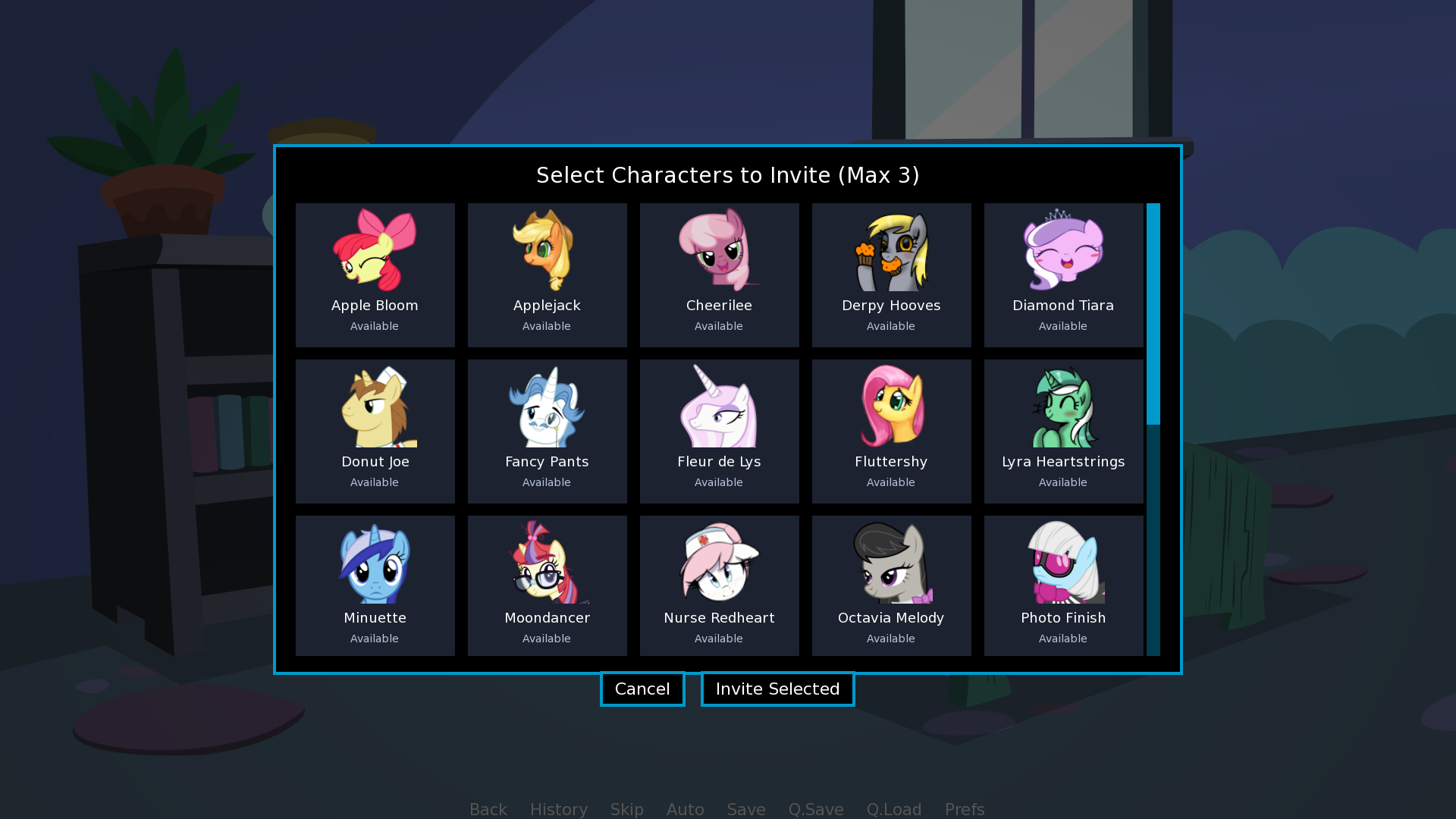Click Fancy Pants' monocle portrait

[x=547, y=406]
